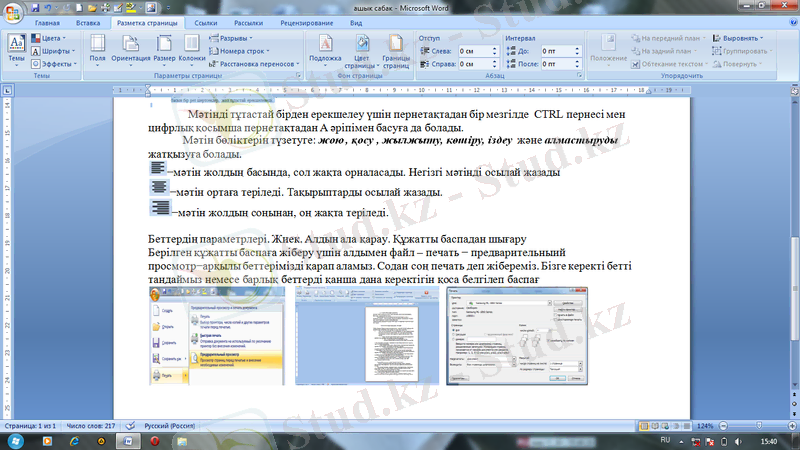Screen dimensions: 800x450
Task: Open the Темы themes gallery
Action: point(17,47)
